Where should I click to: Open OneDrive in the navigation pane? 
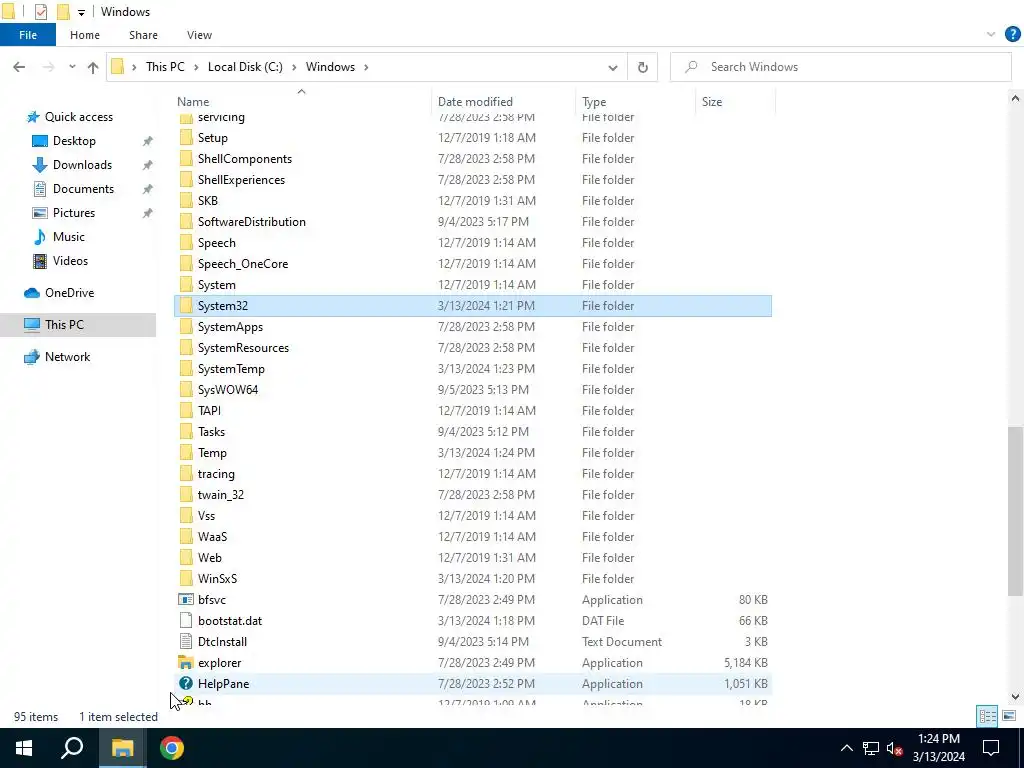[69, 293]
